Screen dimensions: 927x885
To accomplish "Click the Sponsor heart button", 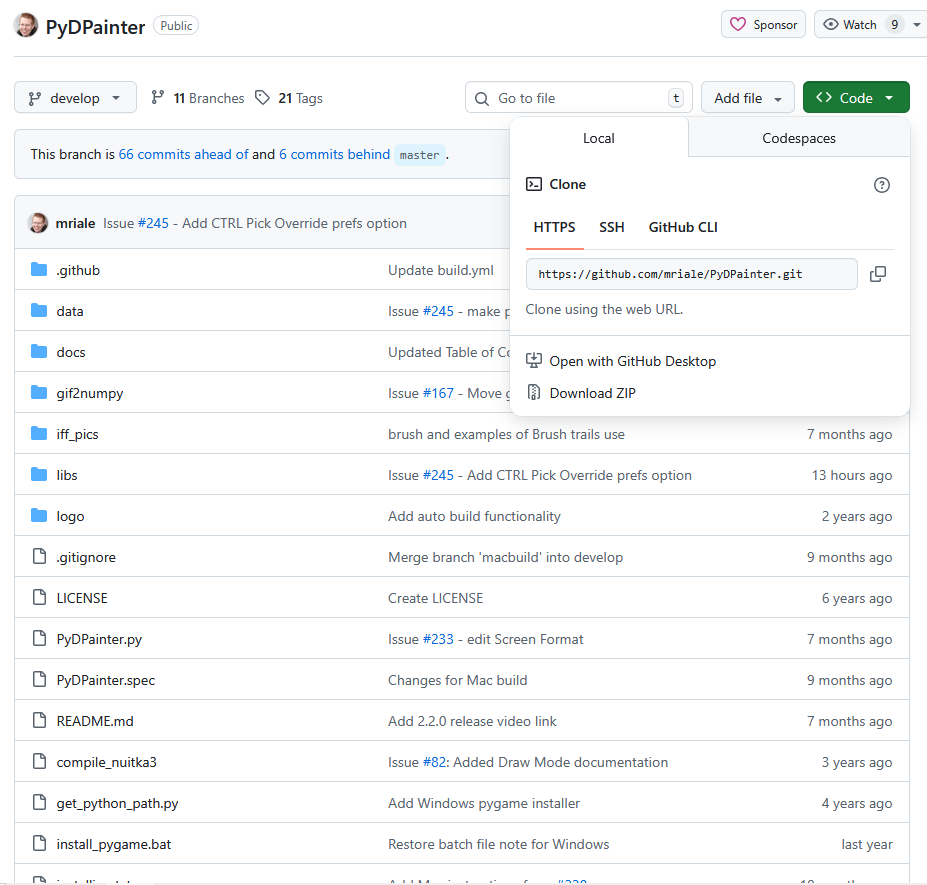I will pos(763,25).
